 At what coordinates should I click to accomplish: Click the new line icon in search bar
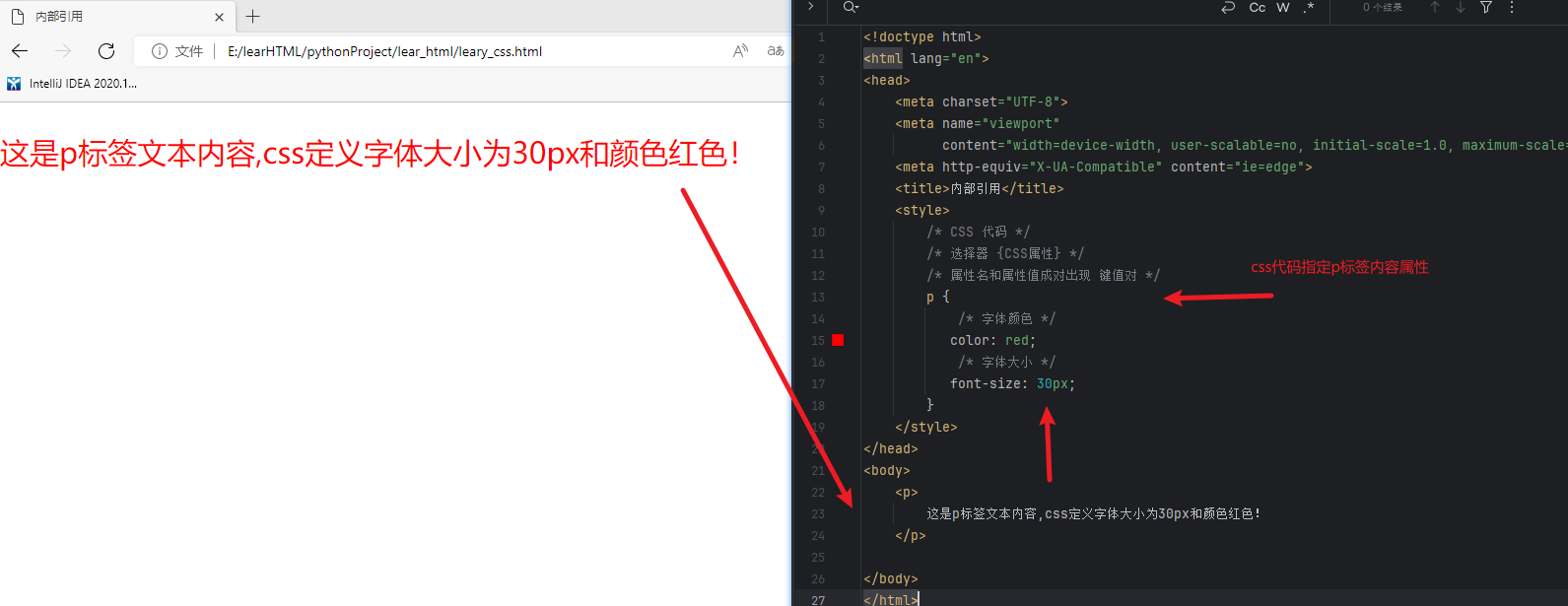tap(1228, 7)
